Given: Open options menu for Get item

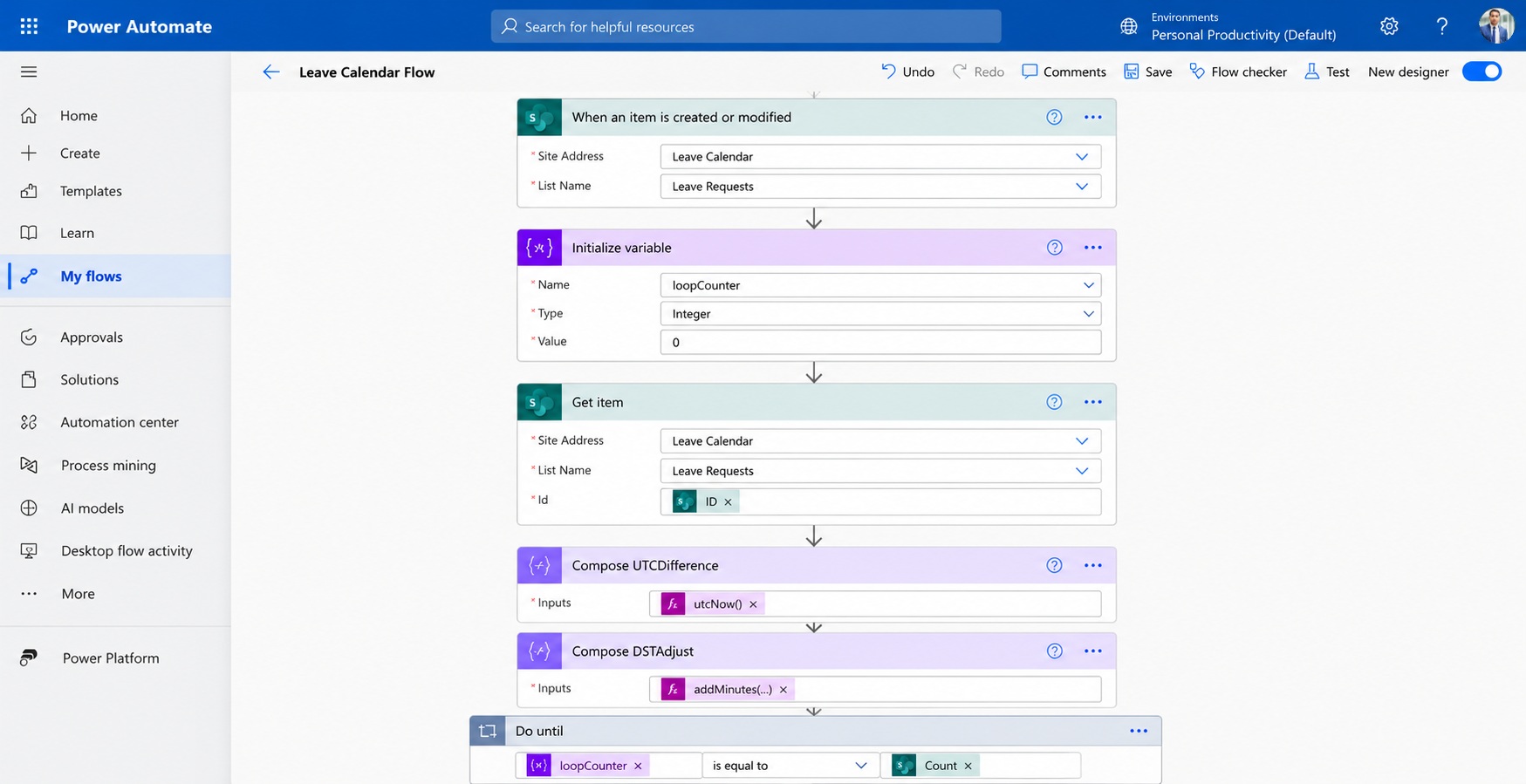Looking at the screenshot, I should click(1092, 402).
